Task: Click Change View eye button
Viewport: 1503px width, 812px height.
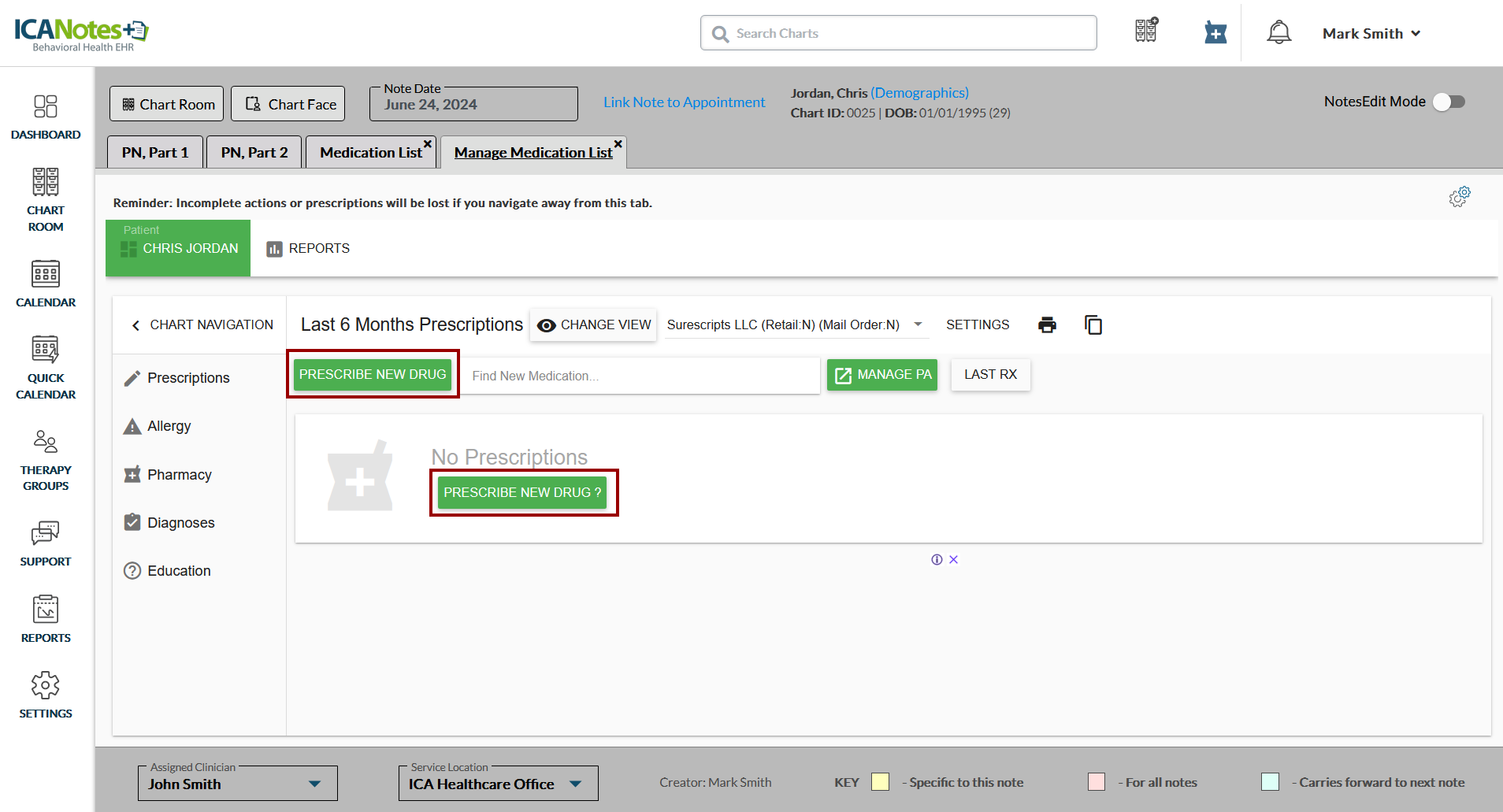Action: pyautogui.click(x=594, y=325)
